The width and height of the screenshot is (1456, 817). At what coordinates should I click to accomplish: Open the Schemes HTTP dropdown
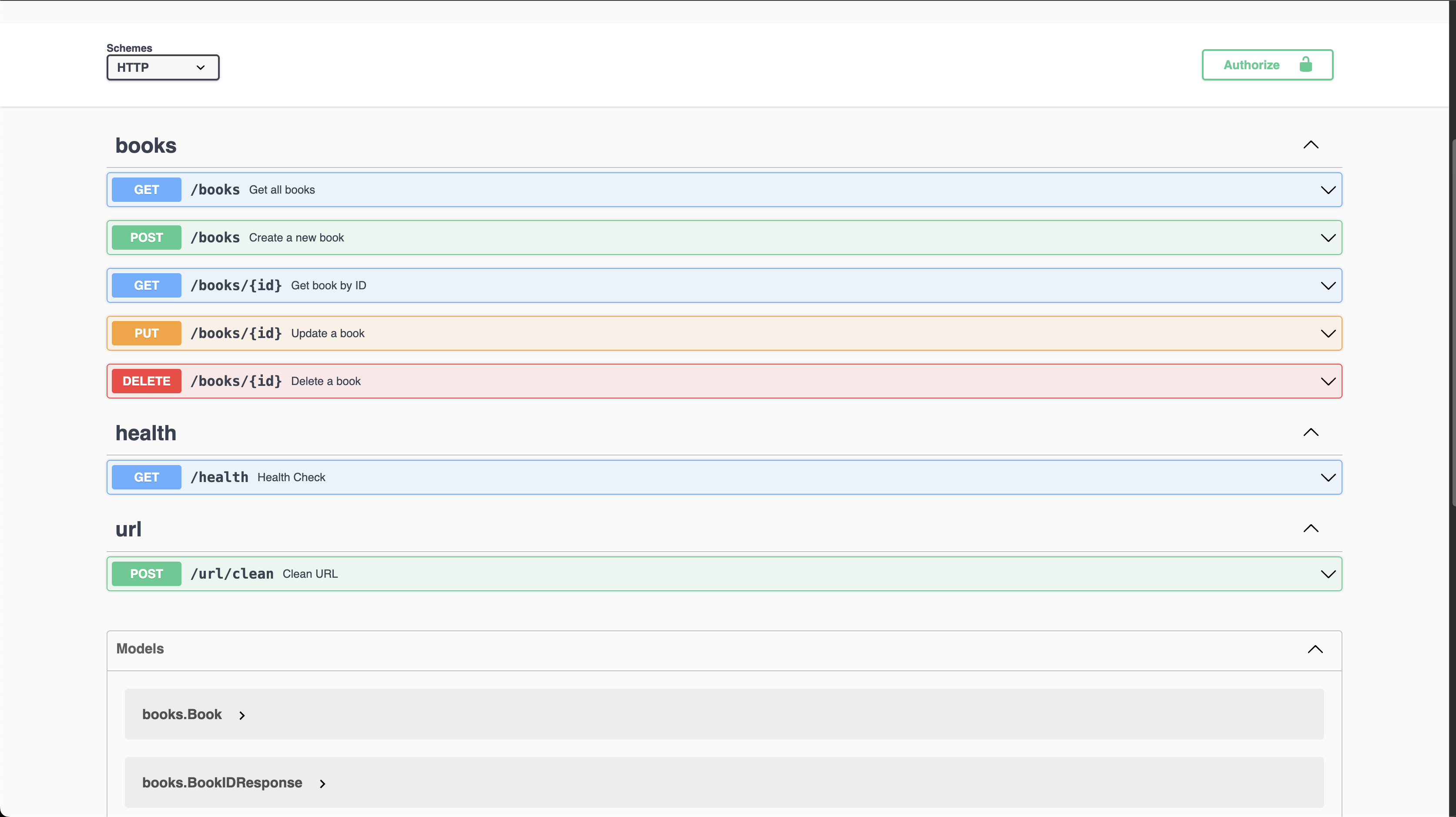click(x=162, y=67)
